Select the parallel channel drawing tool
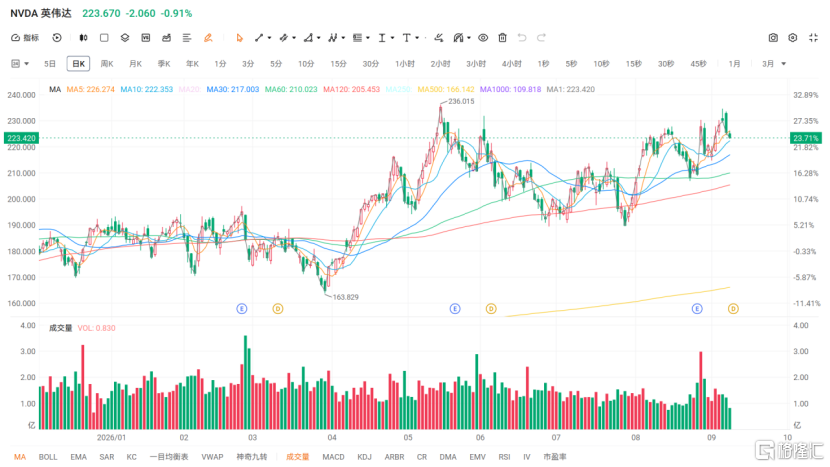 click(x=284, y=38)
